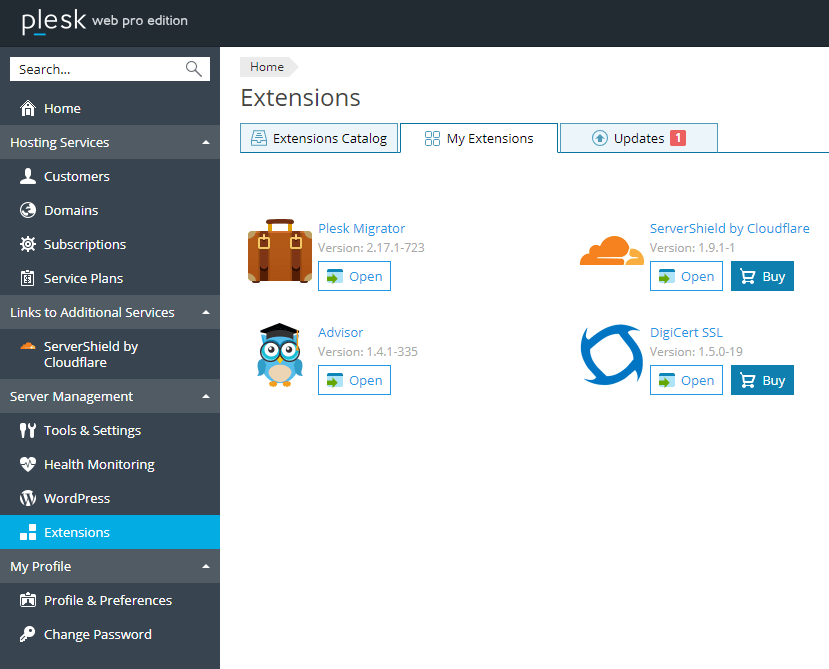Go to Change Password

click(x=97, y=634)
